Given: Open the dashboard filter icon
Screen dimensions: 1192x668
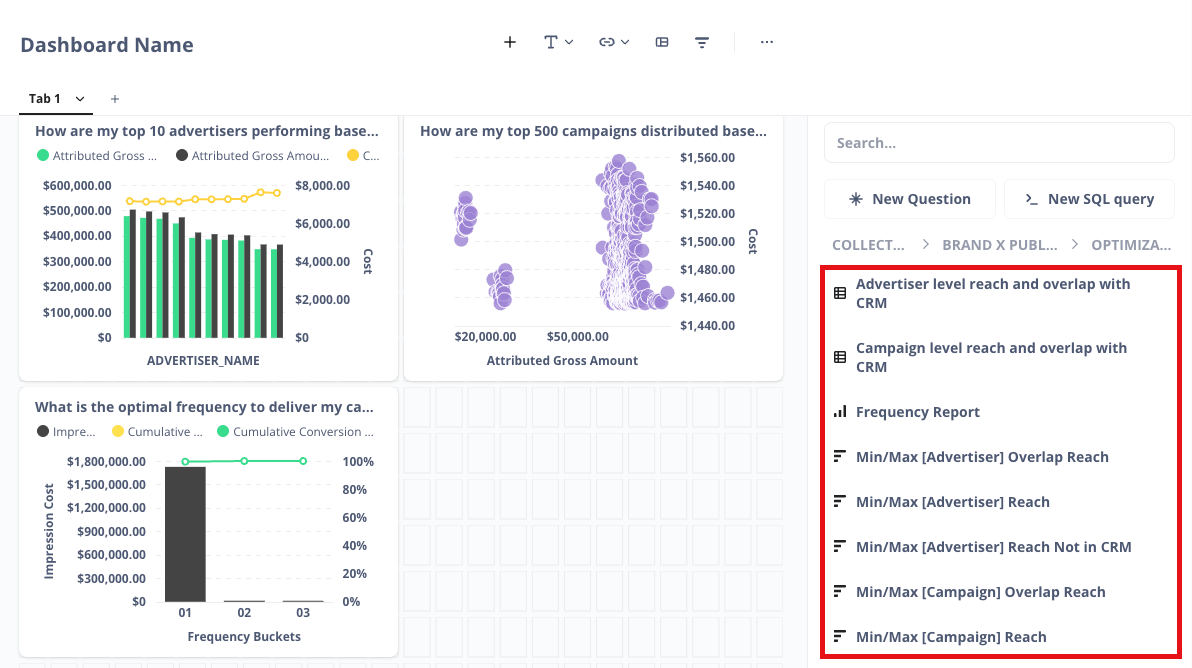Looking at the screenshot, I should [702, 42].
